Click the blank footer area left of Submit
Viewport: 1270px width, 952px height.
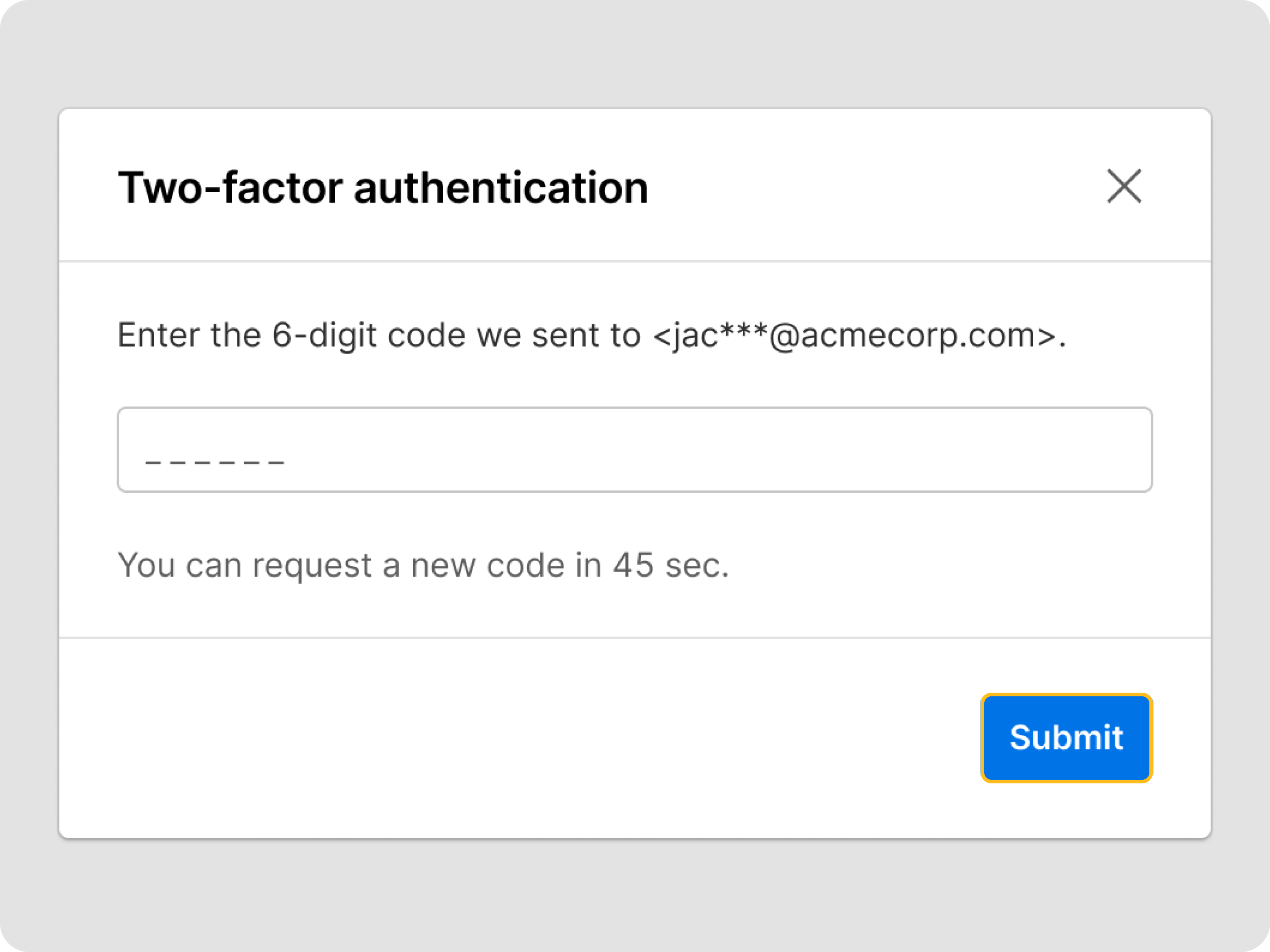tap(517, 738)
